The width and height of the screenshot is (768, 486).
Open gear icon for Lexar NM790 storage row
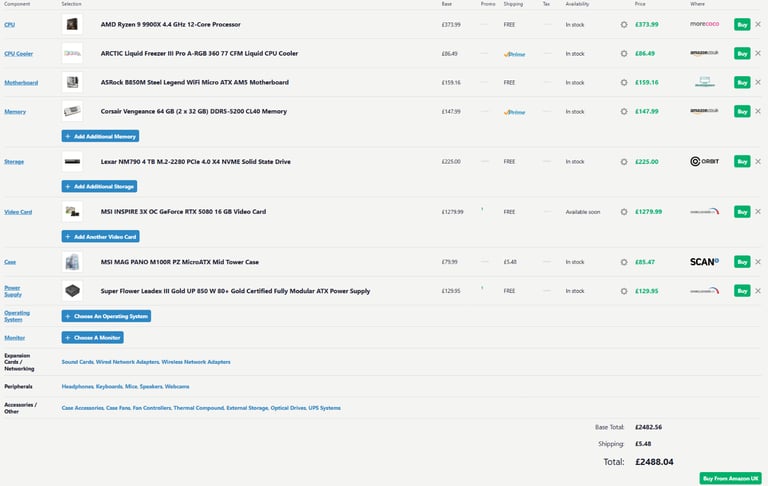point(624,162)
